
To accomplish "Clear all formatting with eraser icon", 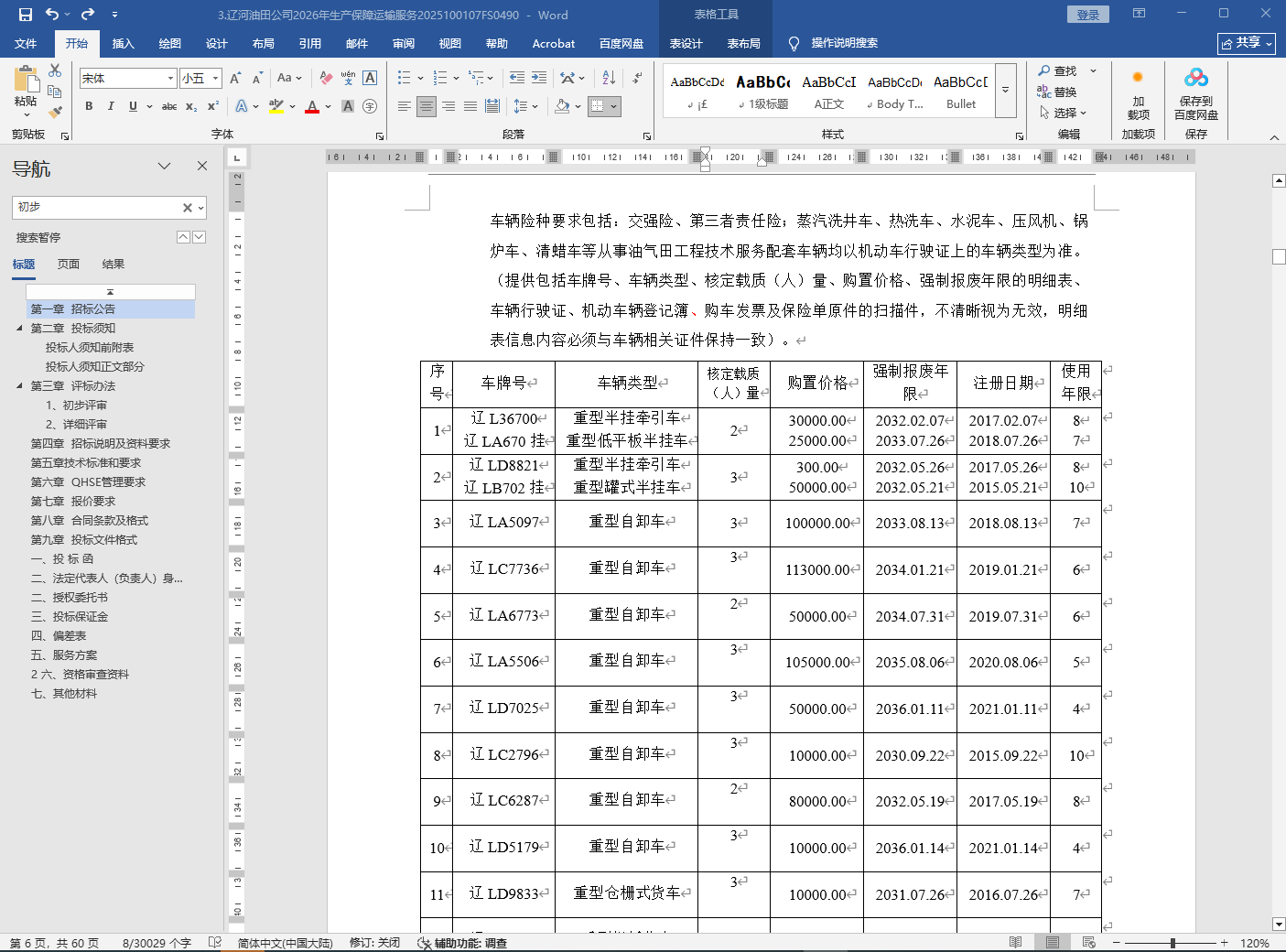I will 326,79.
